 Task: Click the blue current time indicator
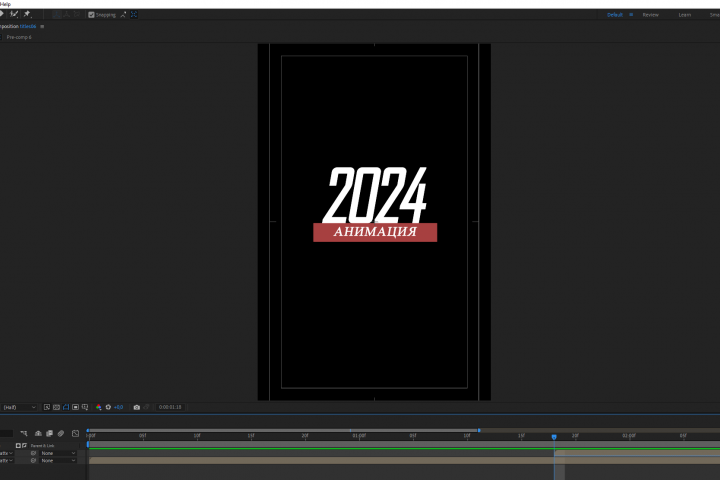pyautogui.click(x=554, y=437)
